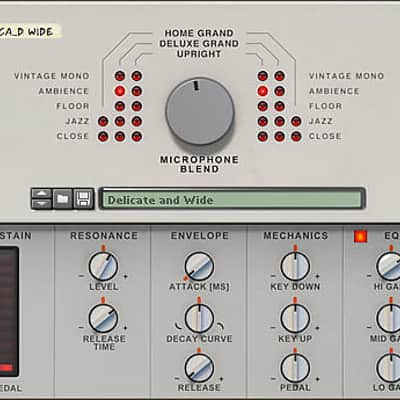Select right mic Upright Floor LED
This screenshot has height=400, width=400.
263,106
